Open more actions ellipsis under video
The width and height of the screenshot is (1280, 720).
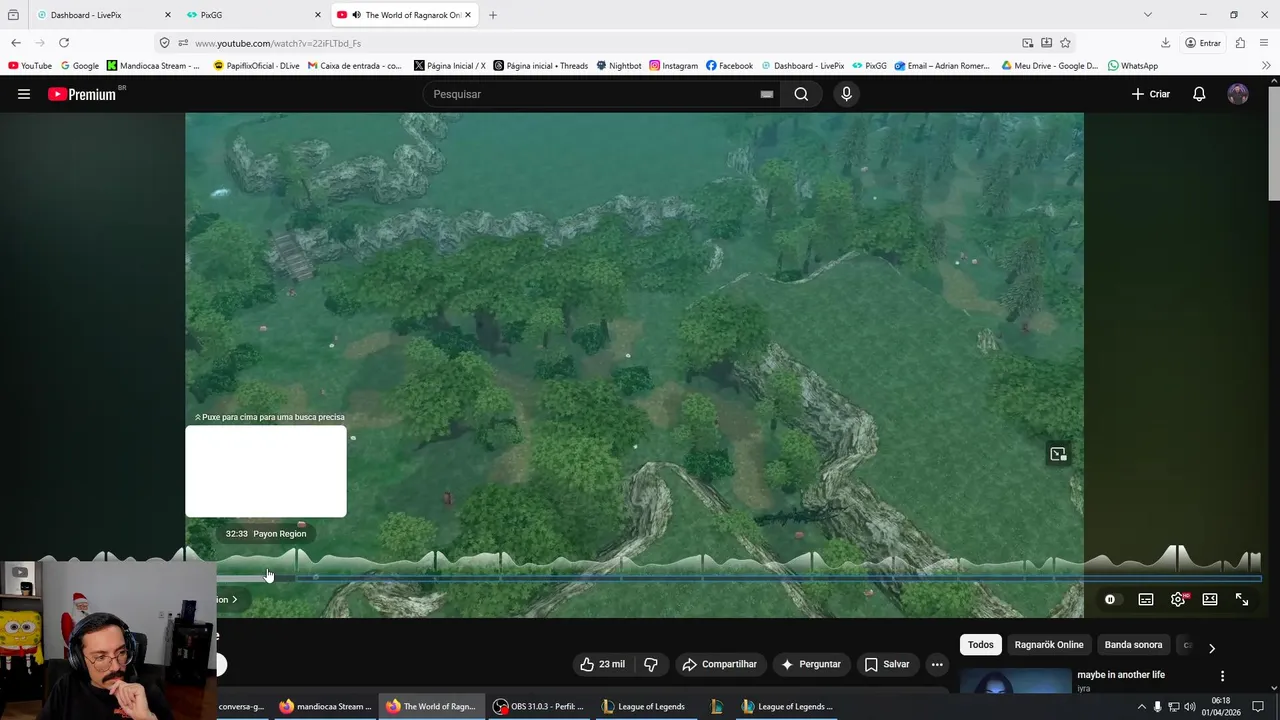937,664
